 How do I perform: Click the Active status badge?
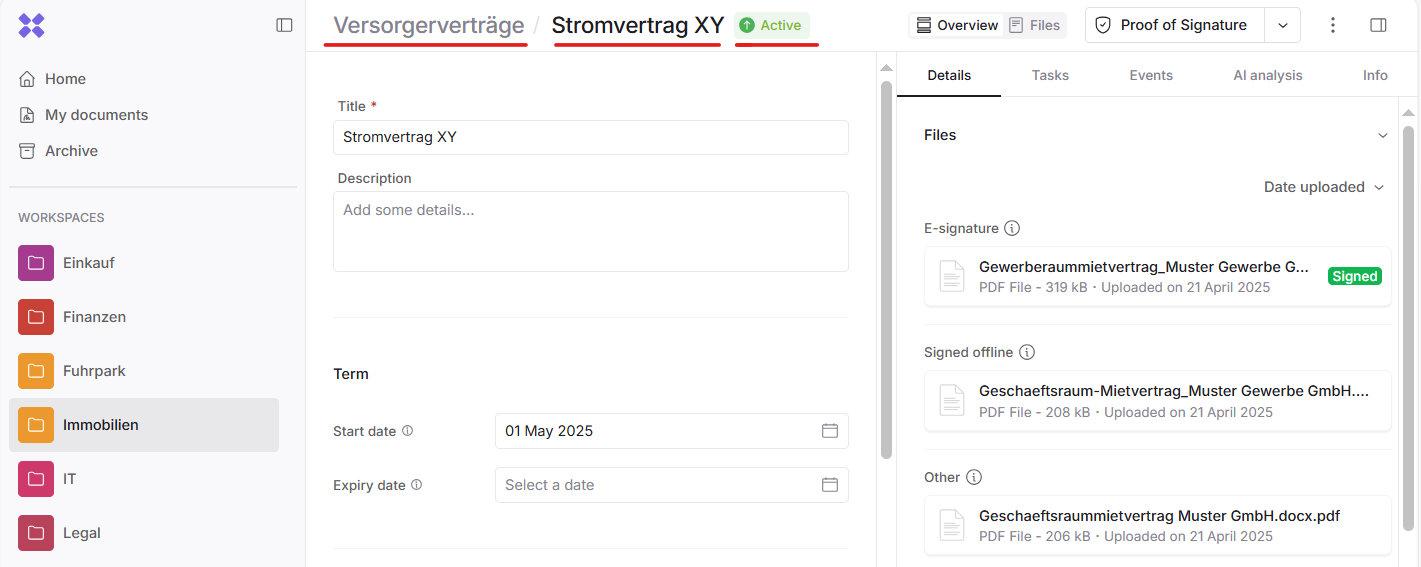point(771,25)
